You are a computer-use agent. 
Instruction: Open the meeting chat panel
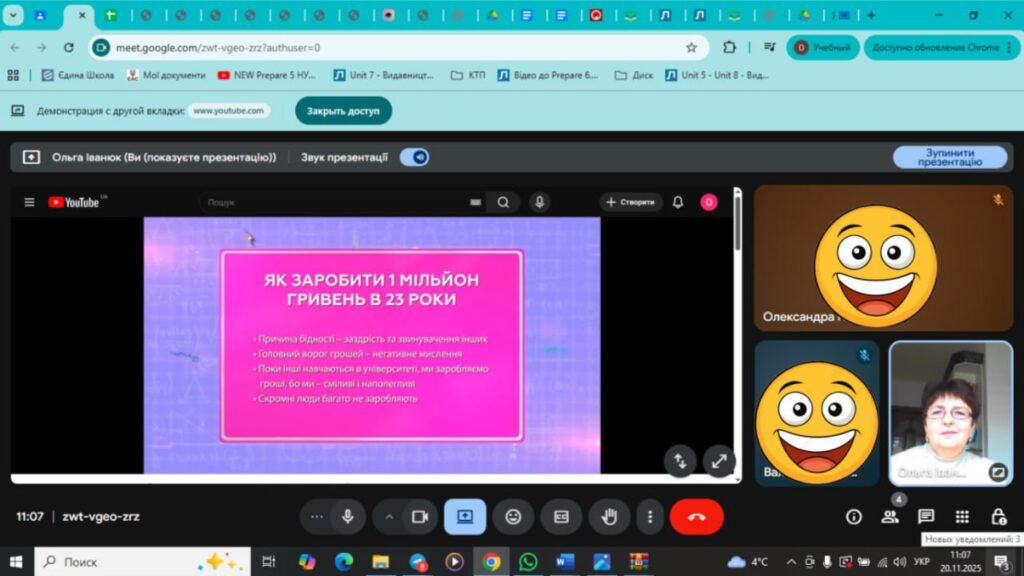[x=926, y=517]
